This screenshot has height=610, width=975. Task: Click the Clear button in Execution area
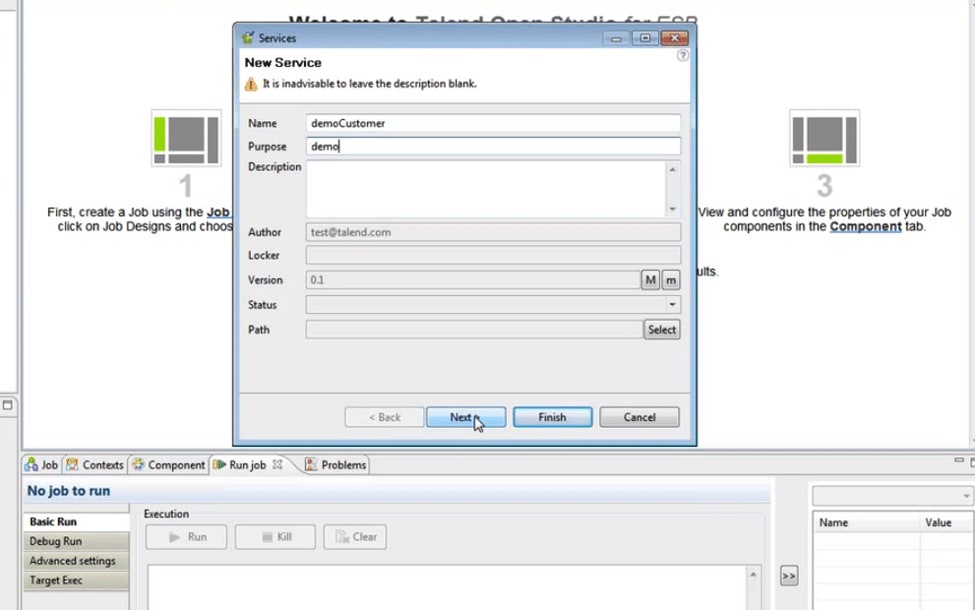355,537
